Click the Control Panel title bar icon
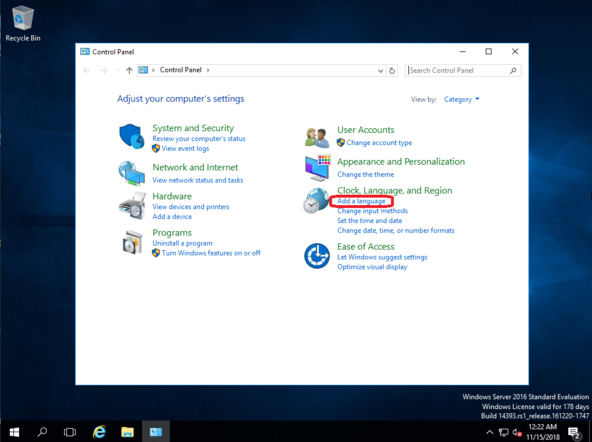 tap(85, 52)
